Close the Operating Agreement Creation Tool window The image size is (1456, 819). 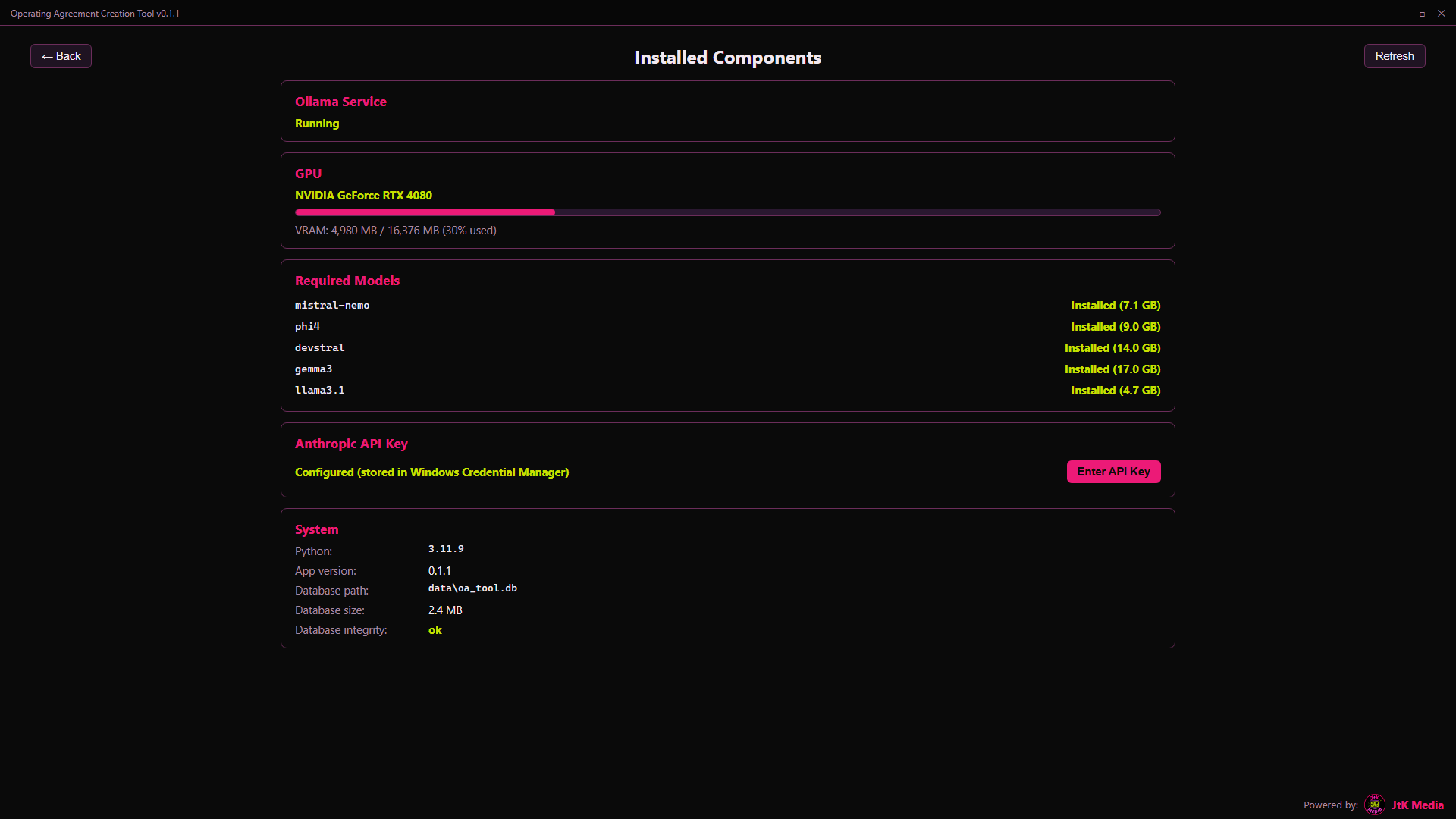pyautogui.click(x=1442, y=14)
